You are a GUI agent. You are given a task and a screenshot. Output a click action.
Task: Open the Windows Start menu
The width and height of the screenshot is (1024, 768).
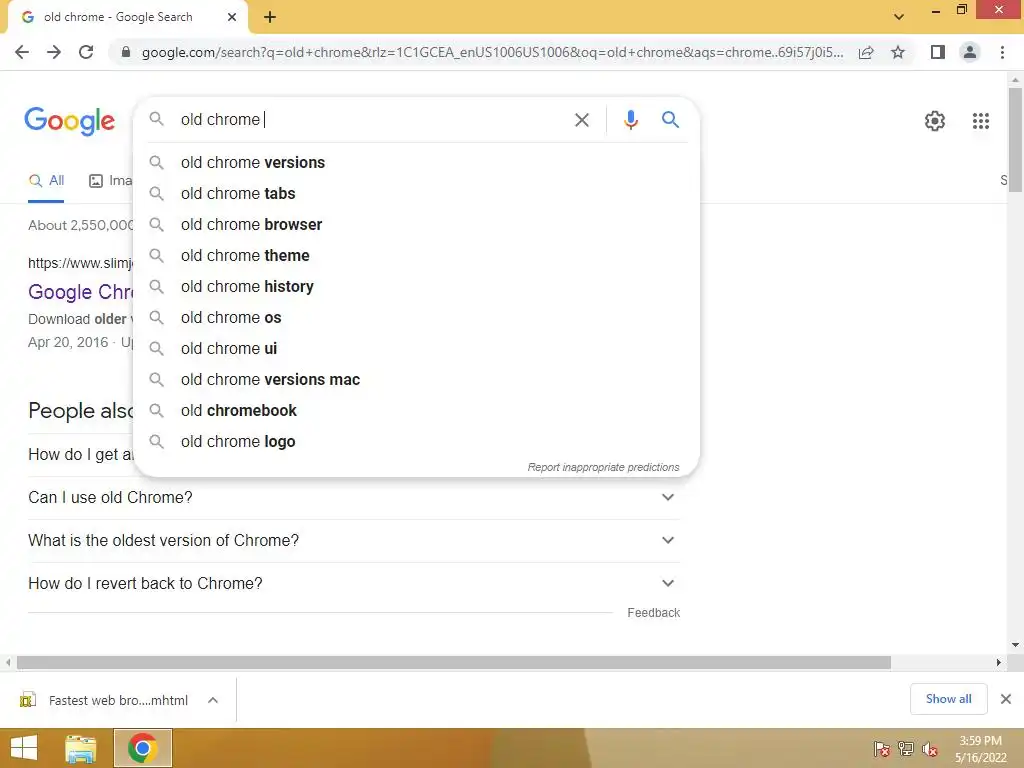pos(24,748)
